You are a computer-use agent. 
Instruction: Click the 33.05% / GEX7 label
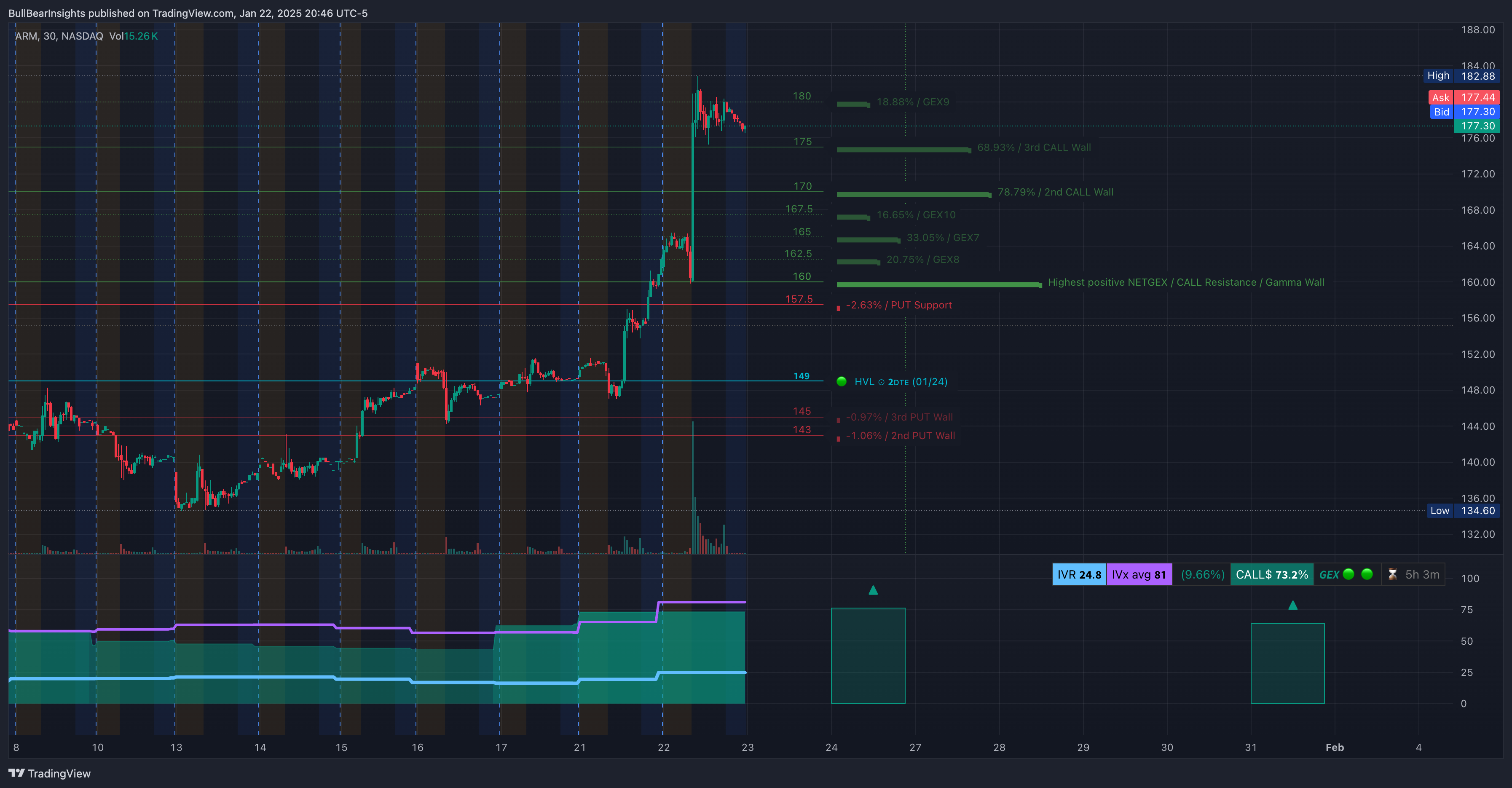(x=942, y=238)
